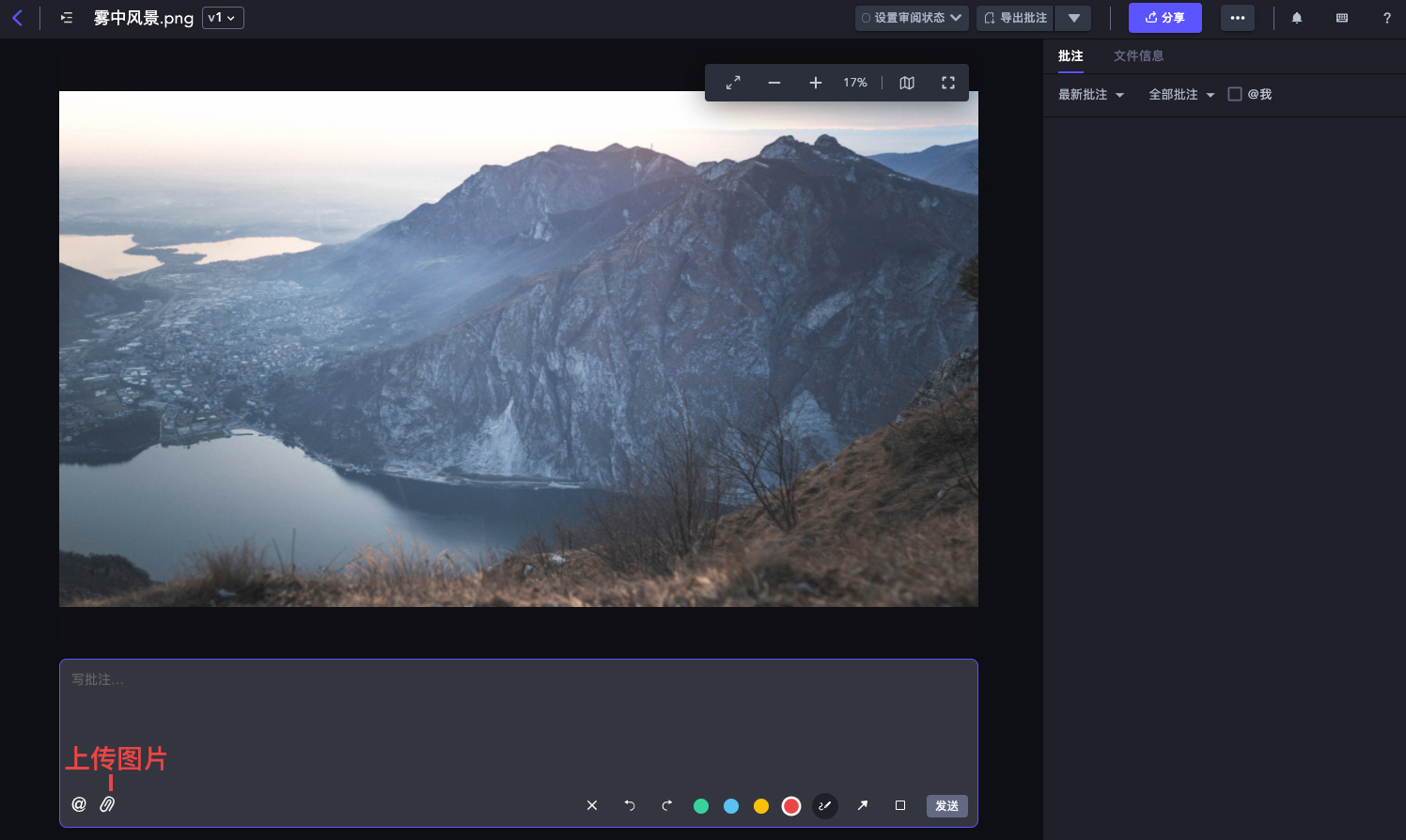Toggle the @我 checkbox filter

coord(1235,94)
